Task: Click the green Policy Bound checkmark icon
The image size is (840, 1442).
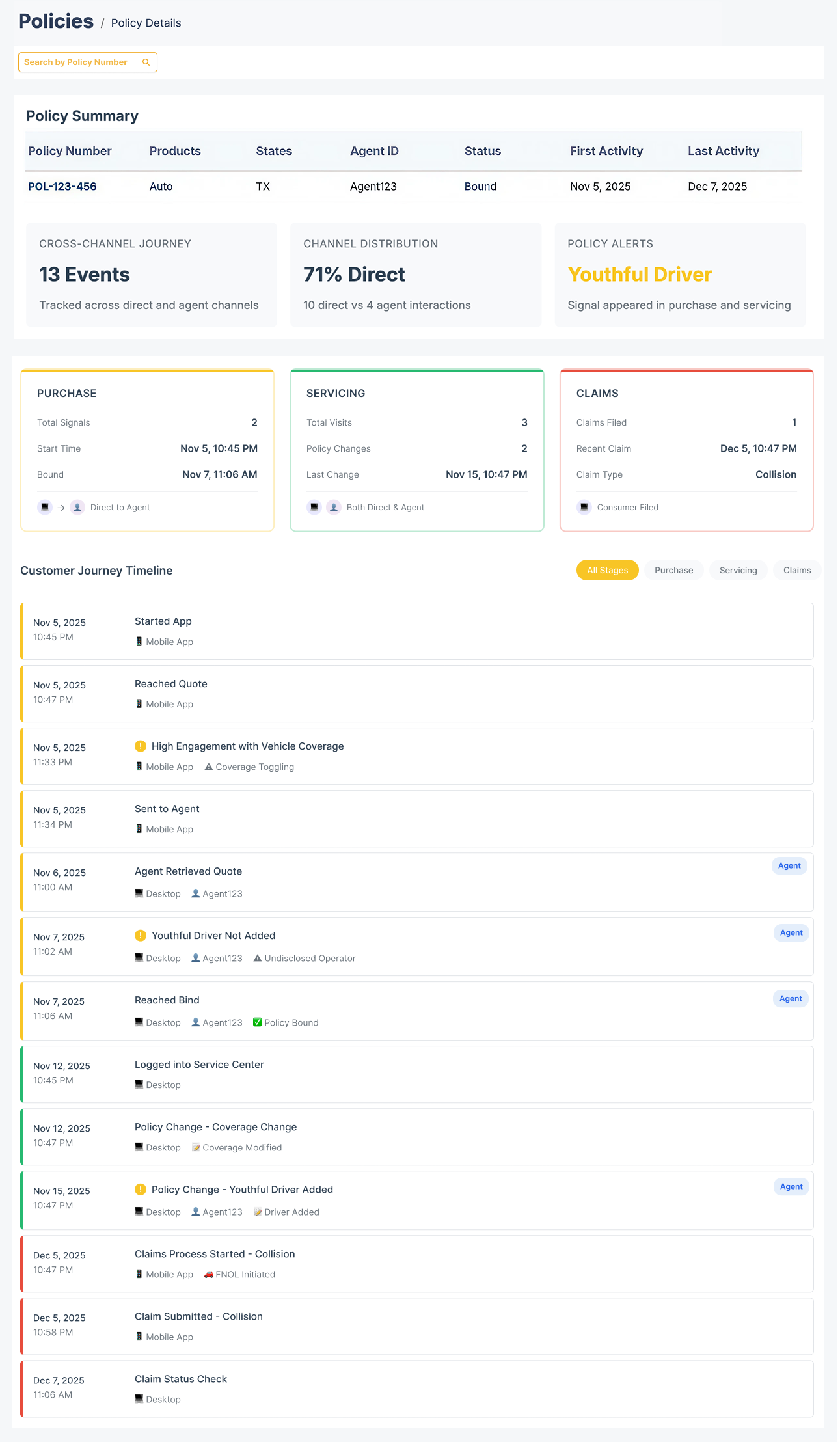Action: (x=258, y=1022)
